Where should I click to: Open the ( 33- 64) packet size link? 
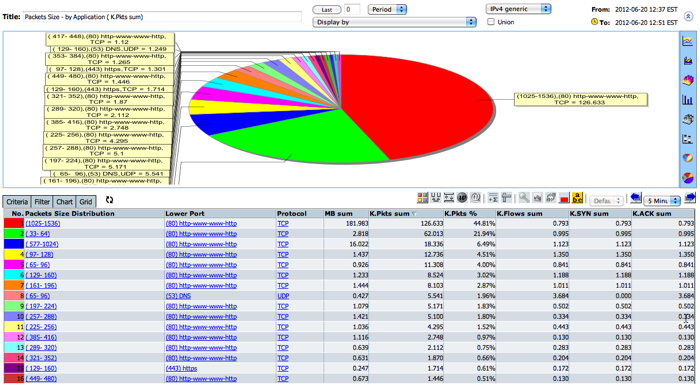(38, 234)
